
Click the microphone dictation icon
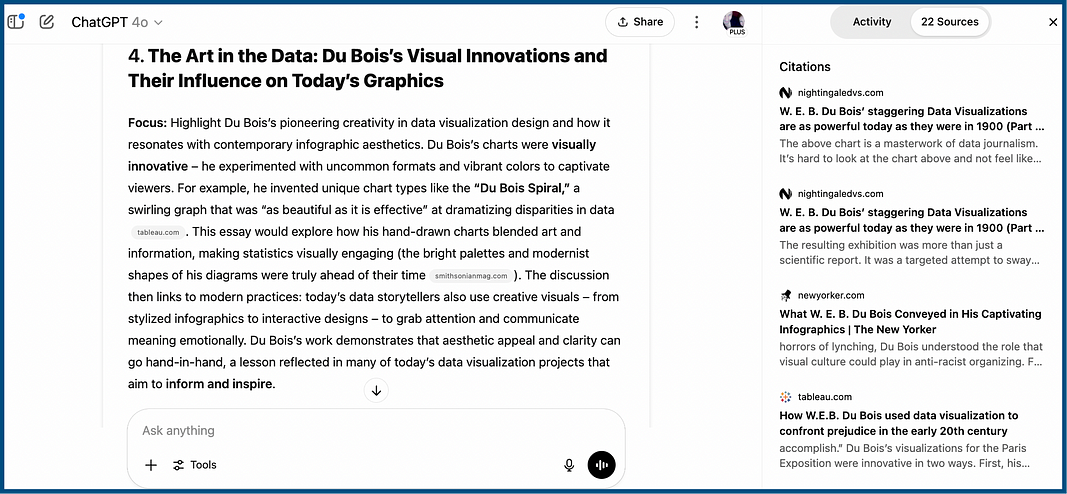[x=569, y=465]
